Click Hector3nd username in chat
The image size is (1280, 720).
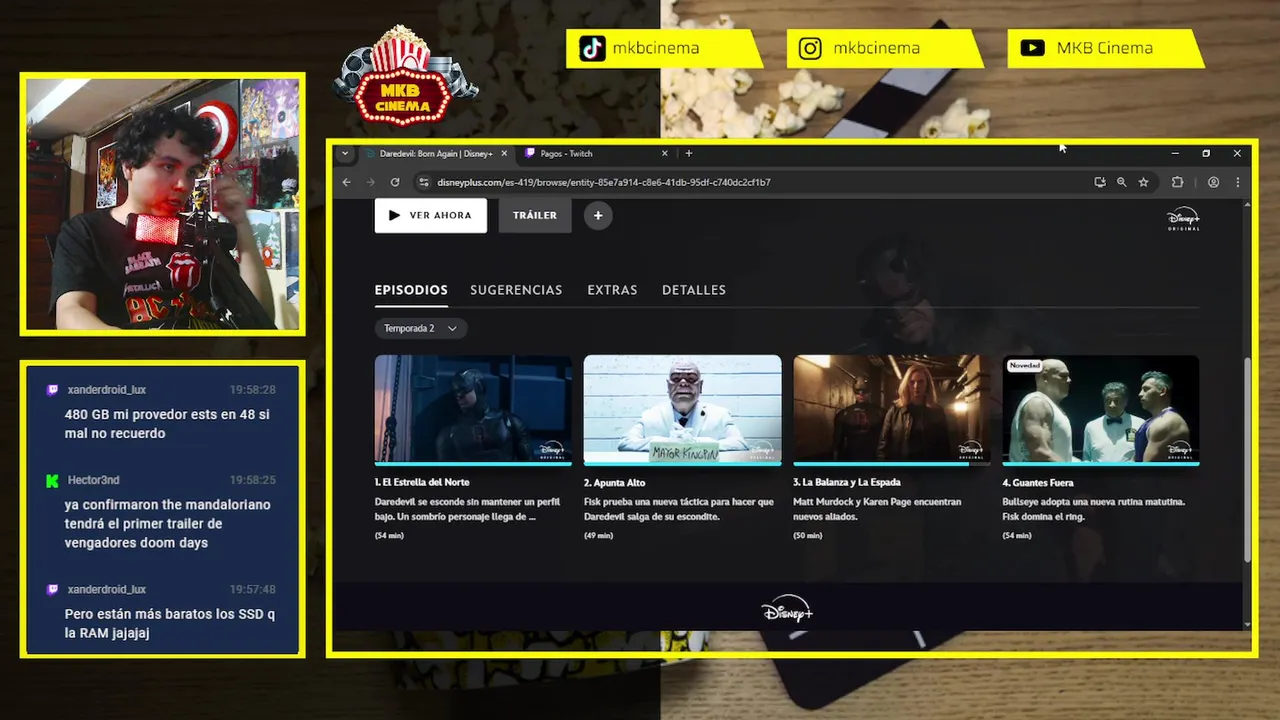click(x=93, y=480)
